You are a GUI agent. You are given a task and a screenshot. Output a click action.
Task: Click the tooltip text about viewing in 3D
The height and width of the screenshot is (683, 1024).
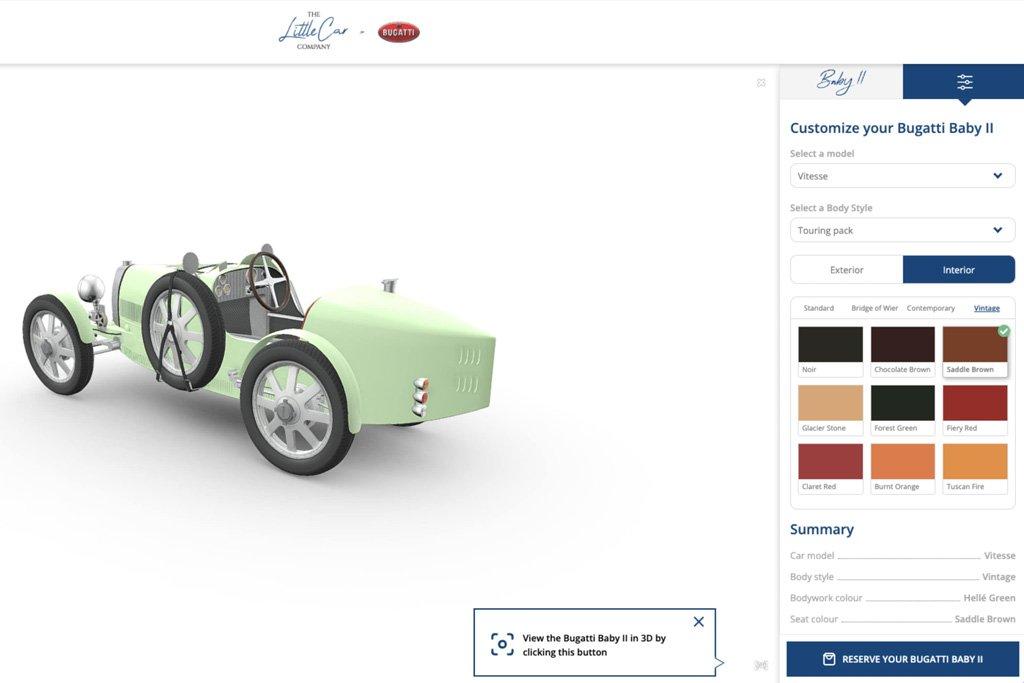coord(594,645)
